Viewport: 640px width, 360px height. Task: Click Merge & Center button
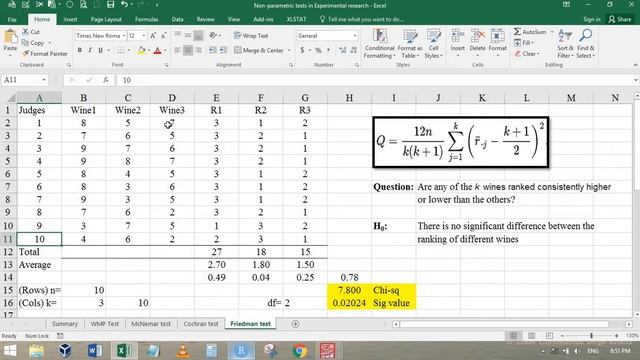click(x=259, y=50)
